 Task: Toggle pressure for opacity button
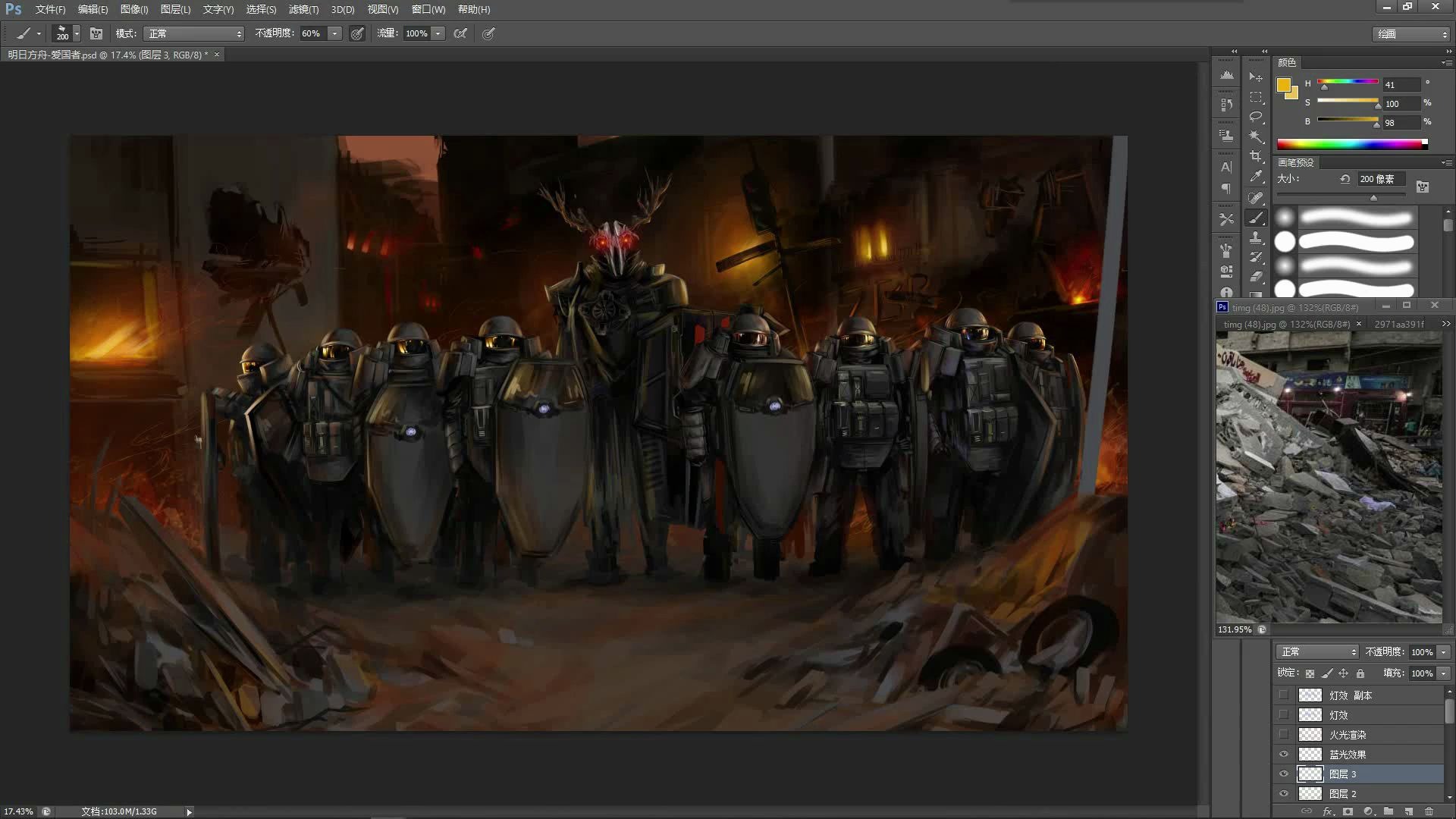(x=357, y=33)
